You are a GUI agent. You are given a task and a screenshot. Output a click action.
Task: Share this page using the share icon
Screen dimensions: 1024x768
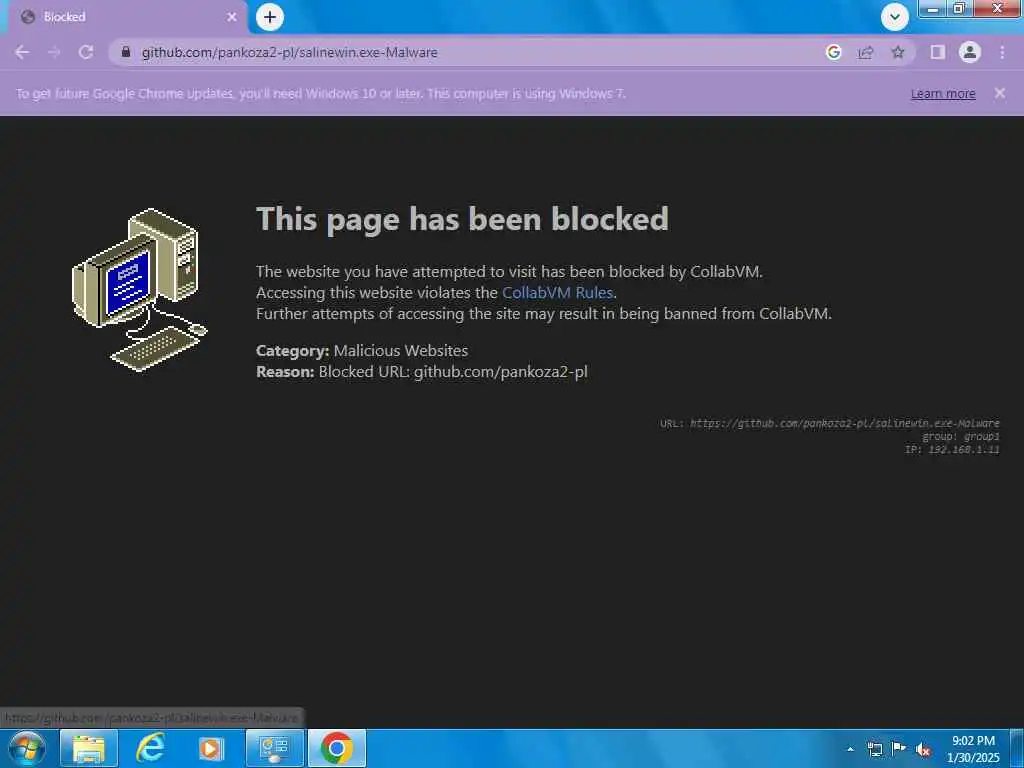(866, 52)
